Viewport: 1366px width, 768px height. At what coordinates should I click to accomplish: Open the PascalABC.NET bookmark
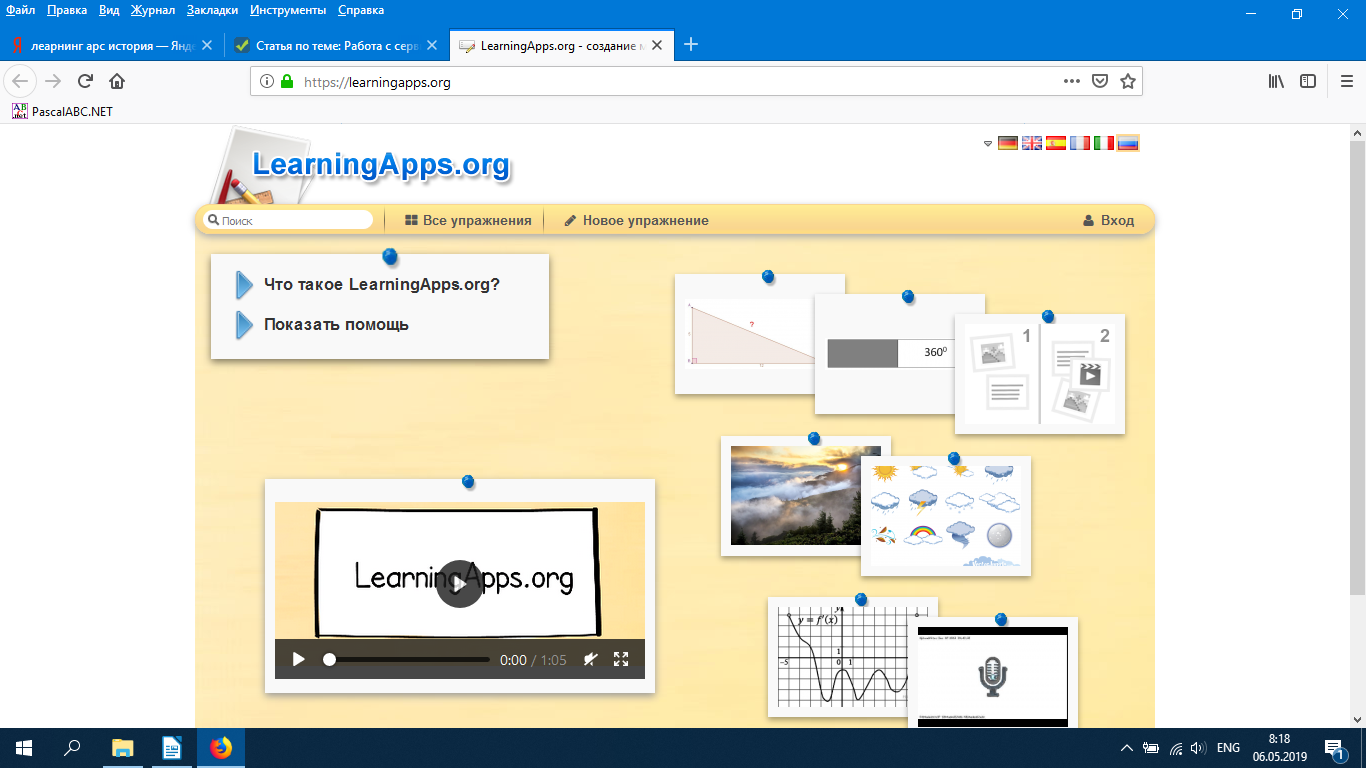point(62,111)
